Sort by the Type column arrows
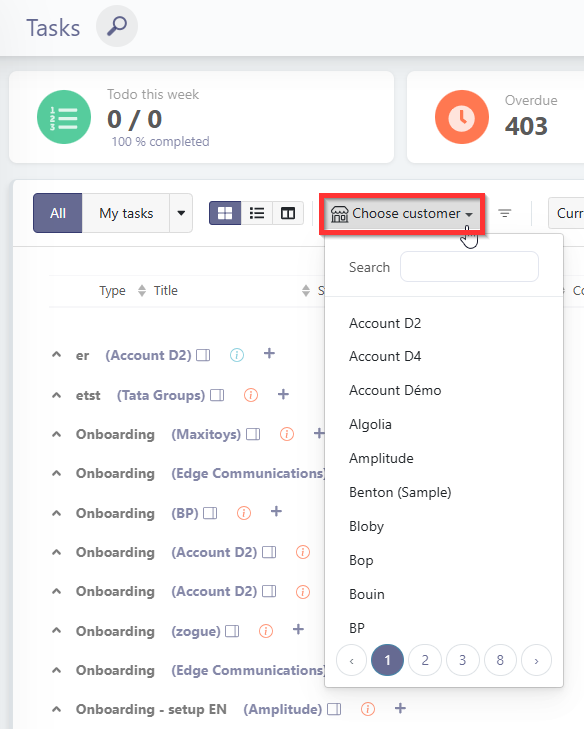 coord(142,291)
